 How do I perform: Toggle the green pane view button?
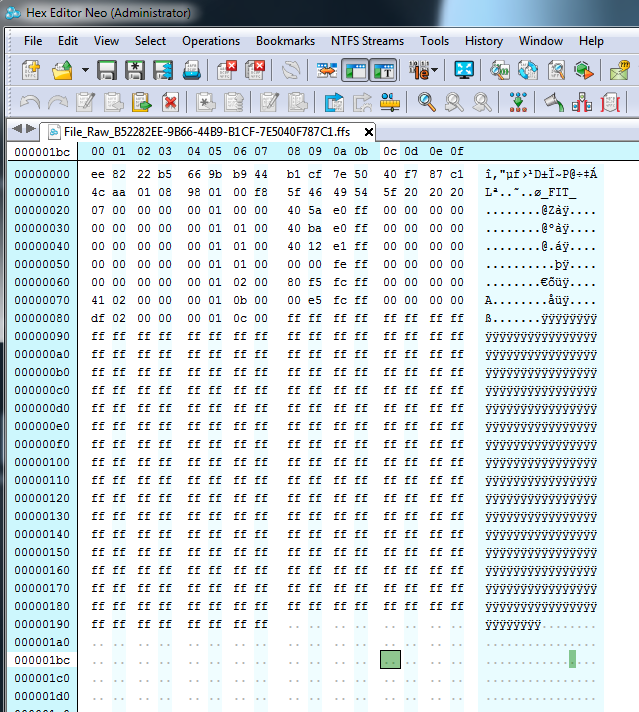pyautogui.click(x=355, y=70)
